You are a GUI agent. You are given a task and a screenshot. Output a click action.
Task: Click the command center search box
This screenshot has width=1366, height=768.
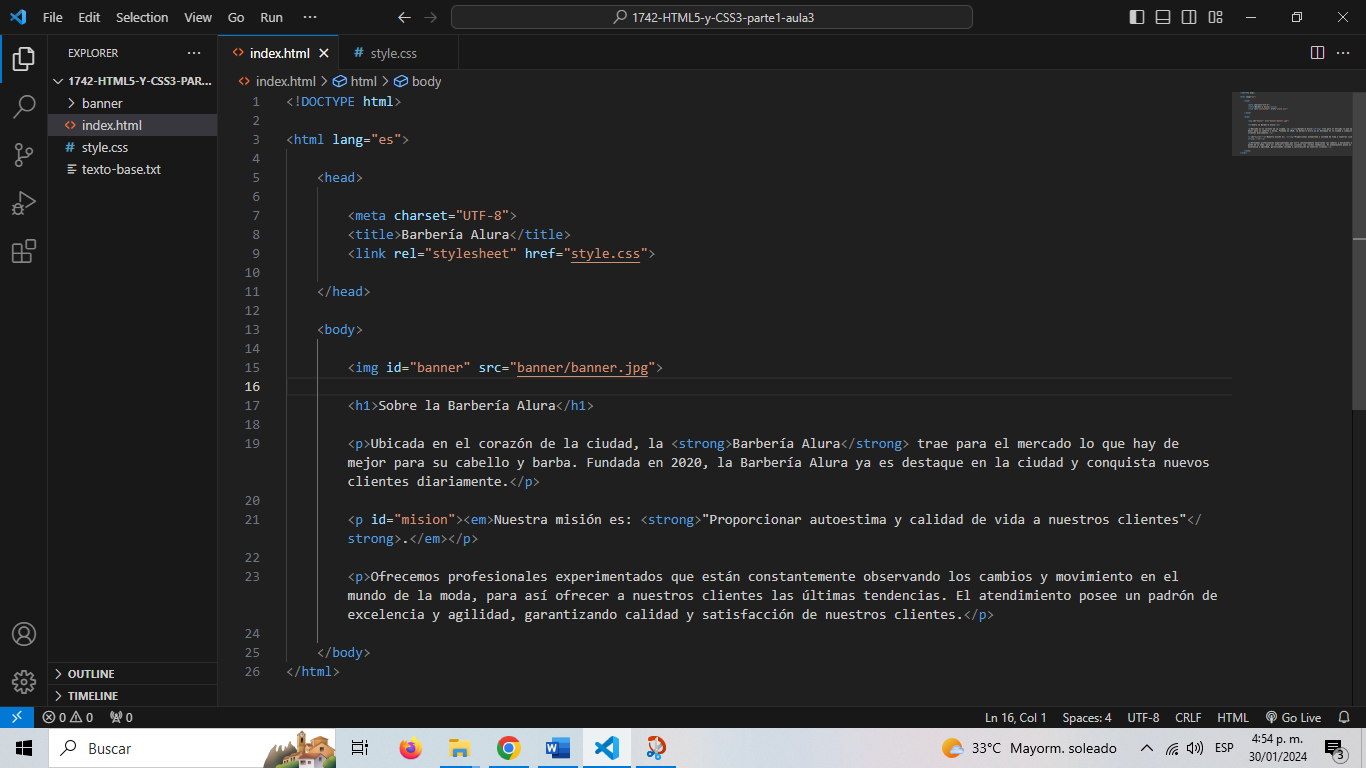[x=712, y=17]
